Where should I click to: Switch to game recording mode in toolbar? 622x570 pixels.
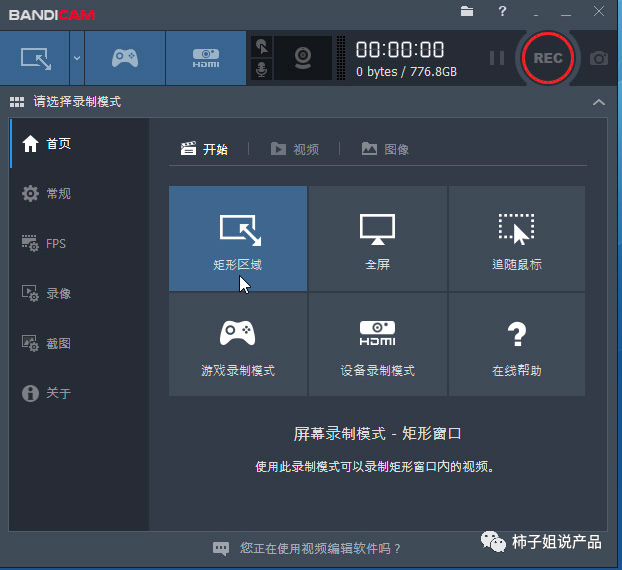click(x=125, y=58)
